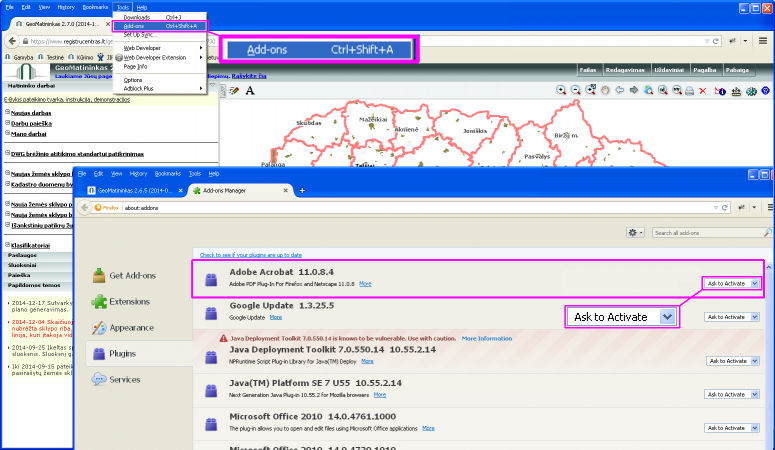
Task: Click the red X clear icon
Action: (x=702, y=91)
